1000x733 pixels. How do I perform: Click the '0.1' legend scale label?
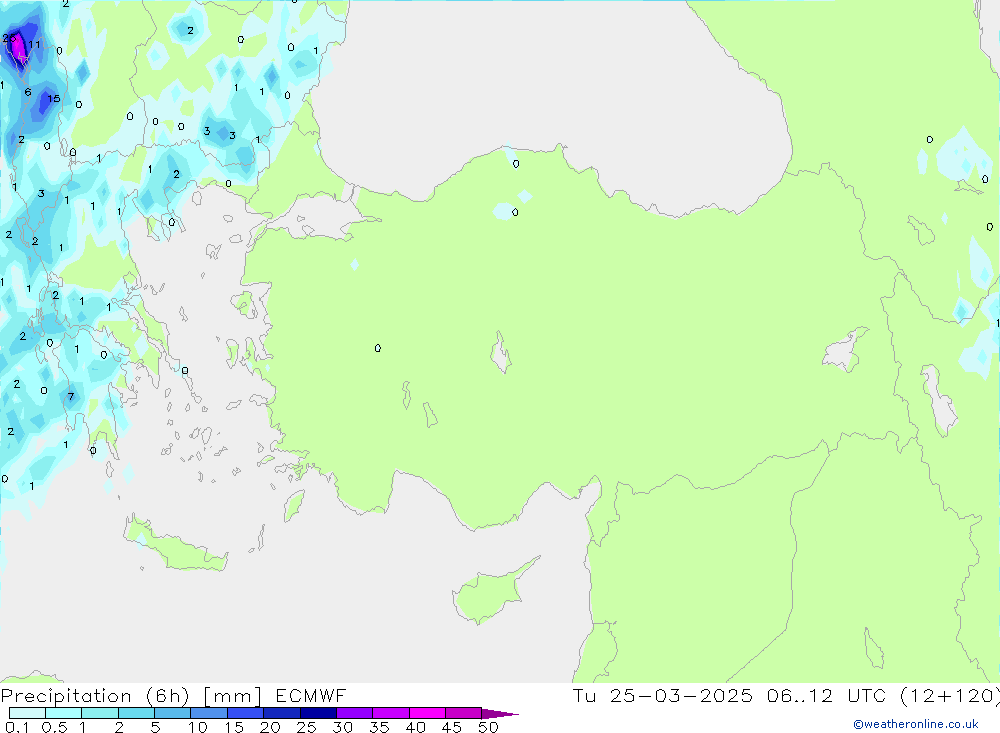coord(17,727)
